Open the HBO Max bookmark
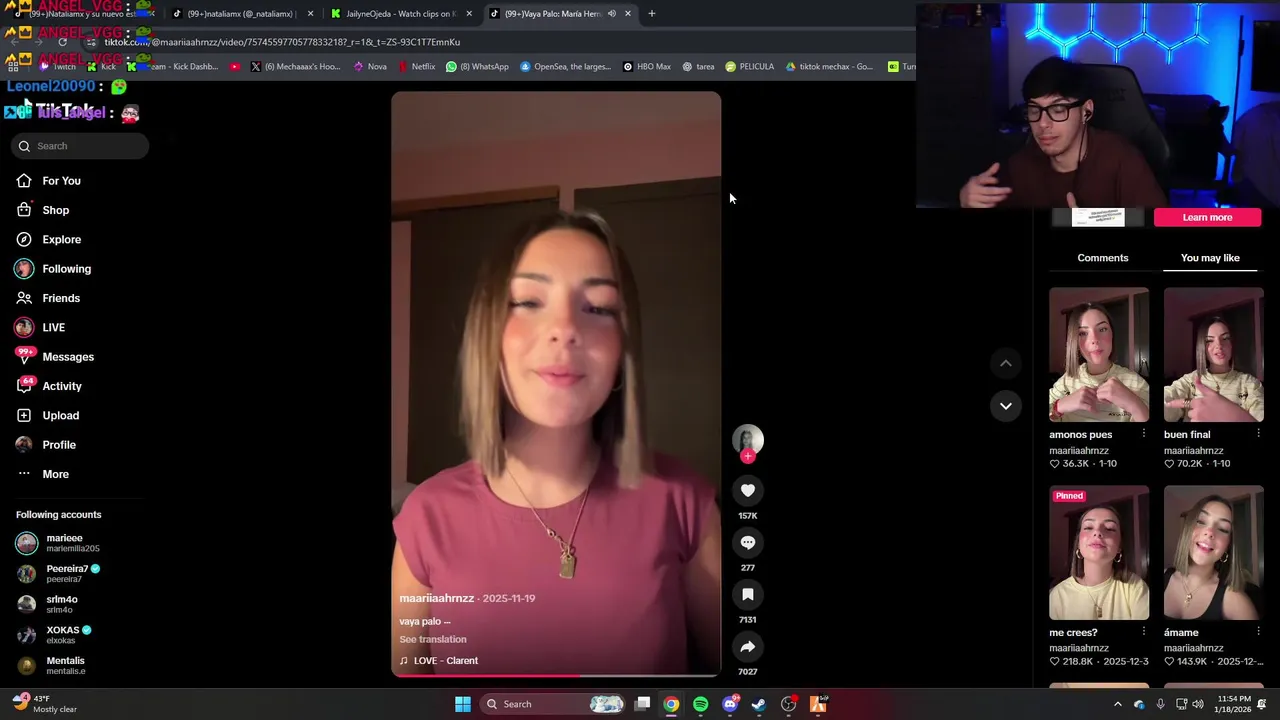This screenshot has height=720, width=1280. coord(647,67)
